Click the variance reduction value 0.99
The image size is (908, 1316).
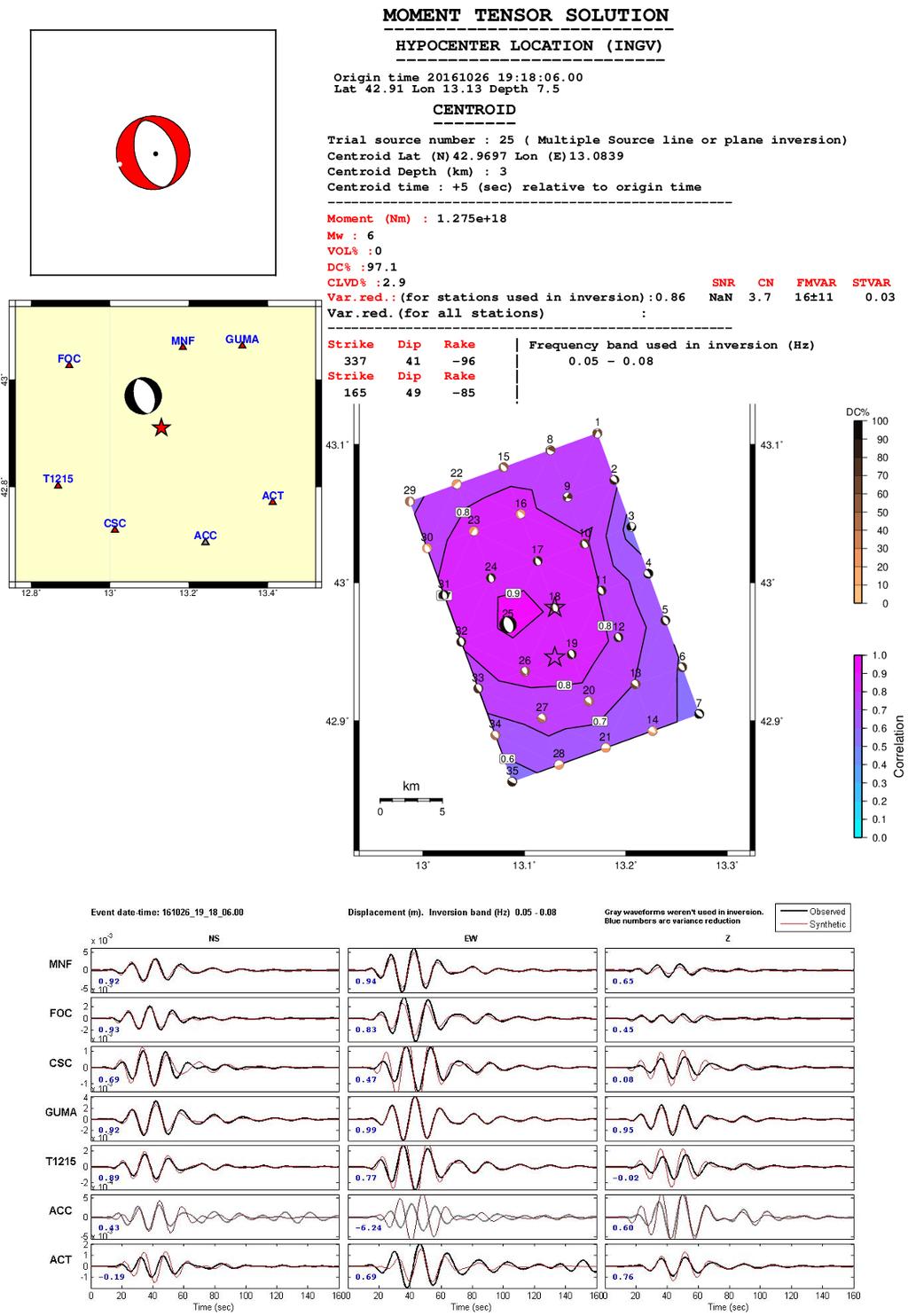365,1131
